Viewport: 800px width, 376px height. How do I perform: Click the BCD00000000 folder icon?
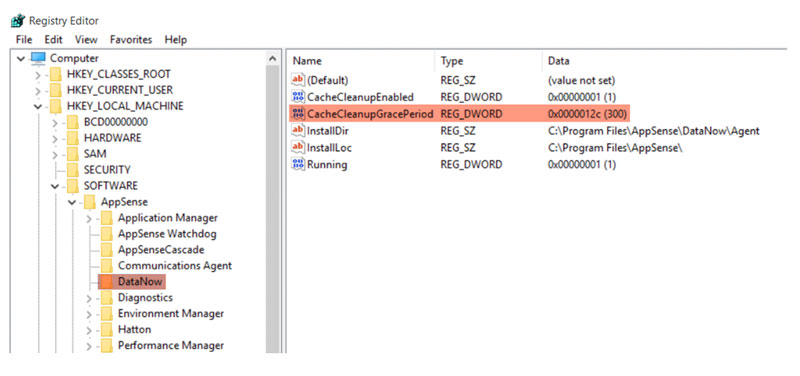(x=73, y=122)
